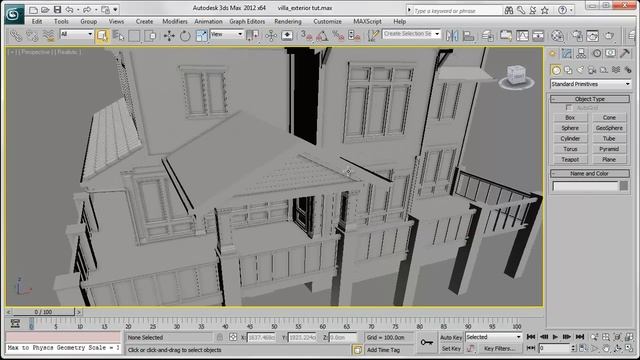Toggle the 3D Snaps button
Viewport: 640px width, 360px height.
pos(306,36)
